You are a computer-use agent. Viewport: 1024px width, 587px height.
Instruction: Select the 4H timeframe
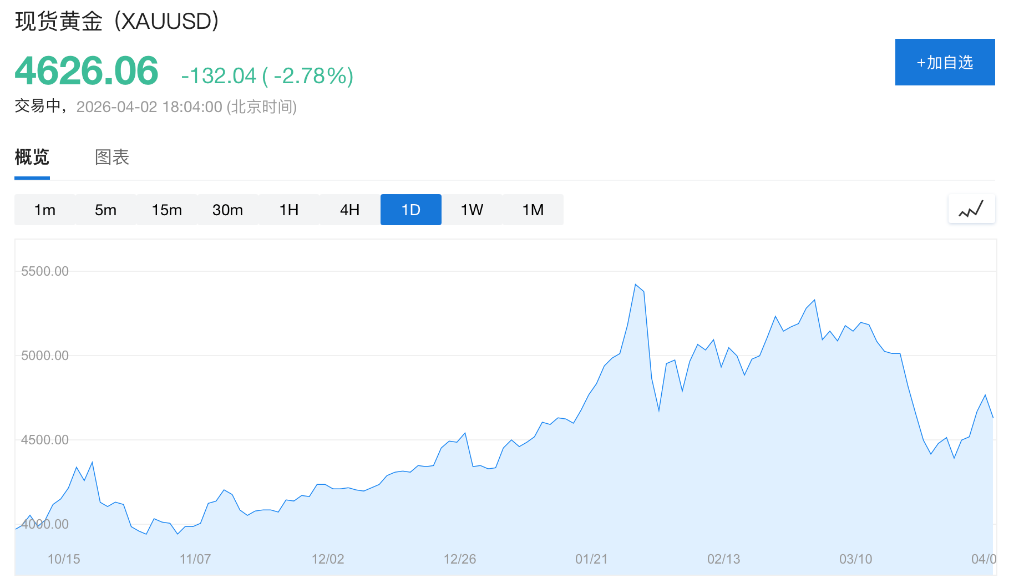click(349, 210)
